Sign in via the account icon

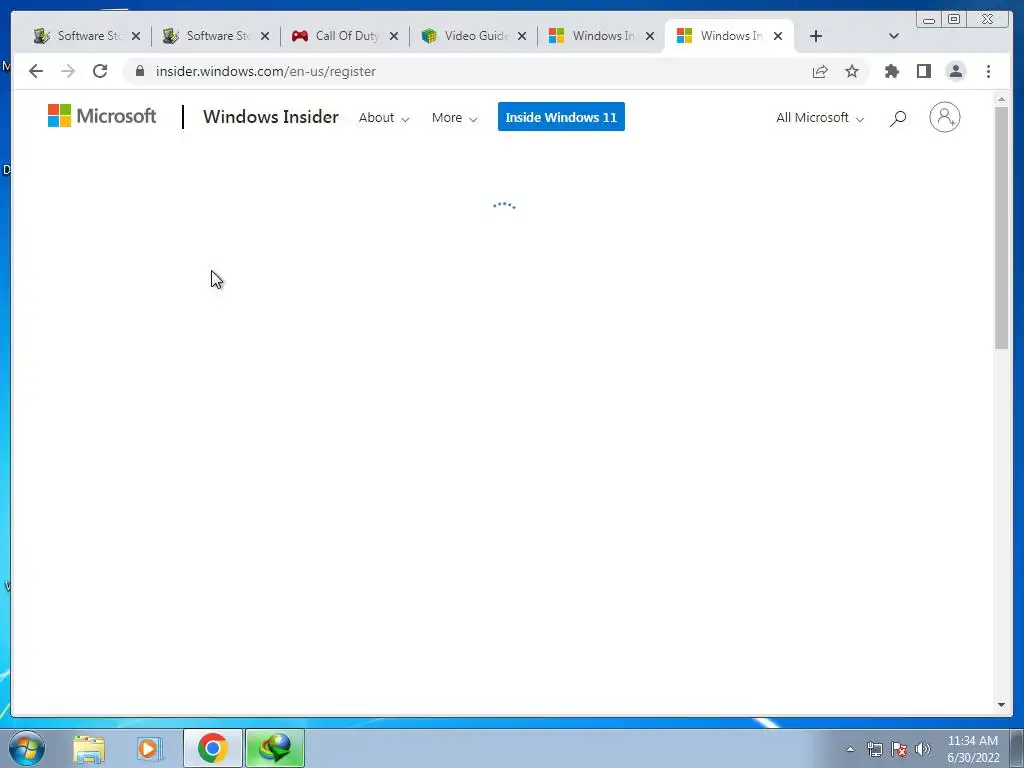pos(944,118)
